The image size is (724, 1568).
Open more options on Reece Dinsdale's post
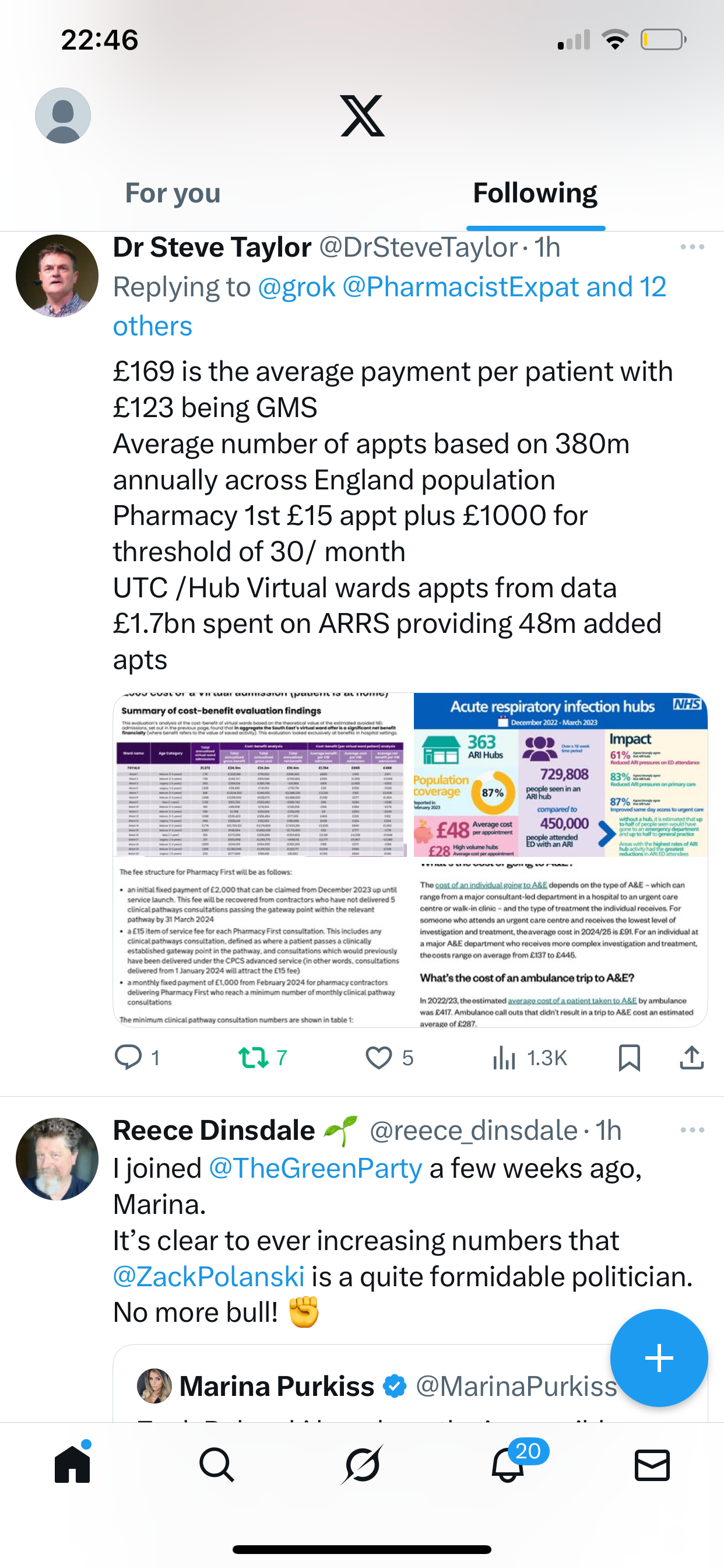pyautogui.click(x=692, y=1130)
